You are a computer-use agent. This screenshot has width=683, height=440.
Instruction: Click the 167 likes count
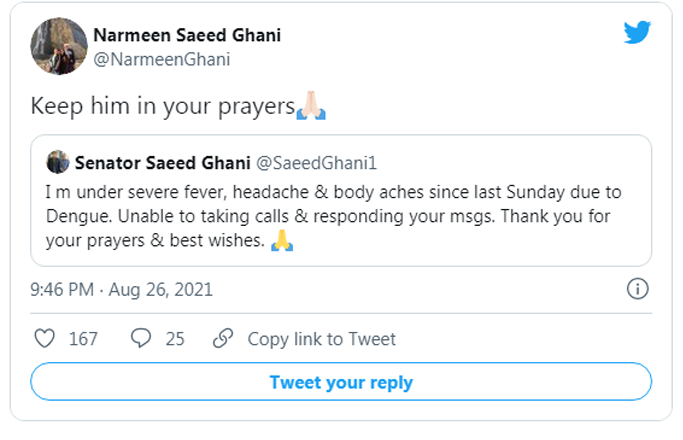pos(83,339)
